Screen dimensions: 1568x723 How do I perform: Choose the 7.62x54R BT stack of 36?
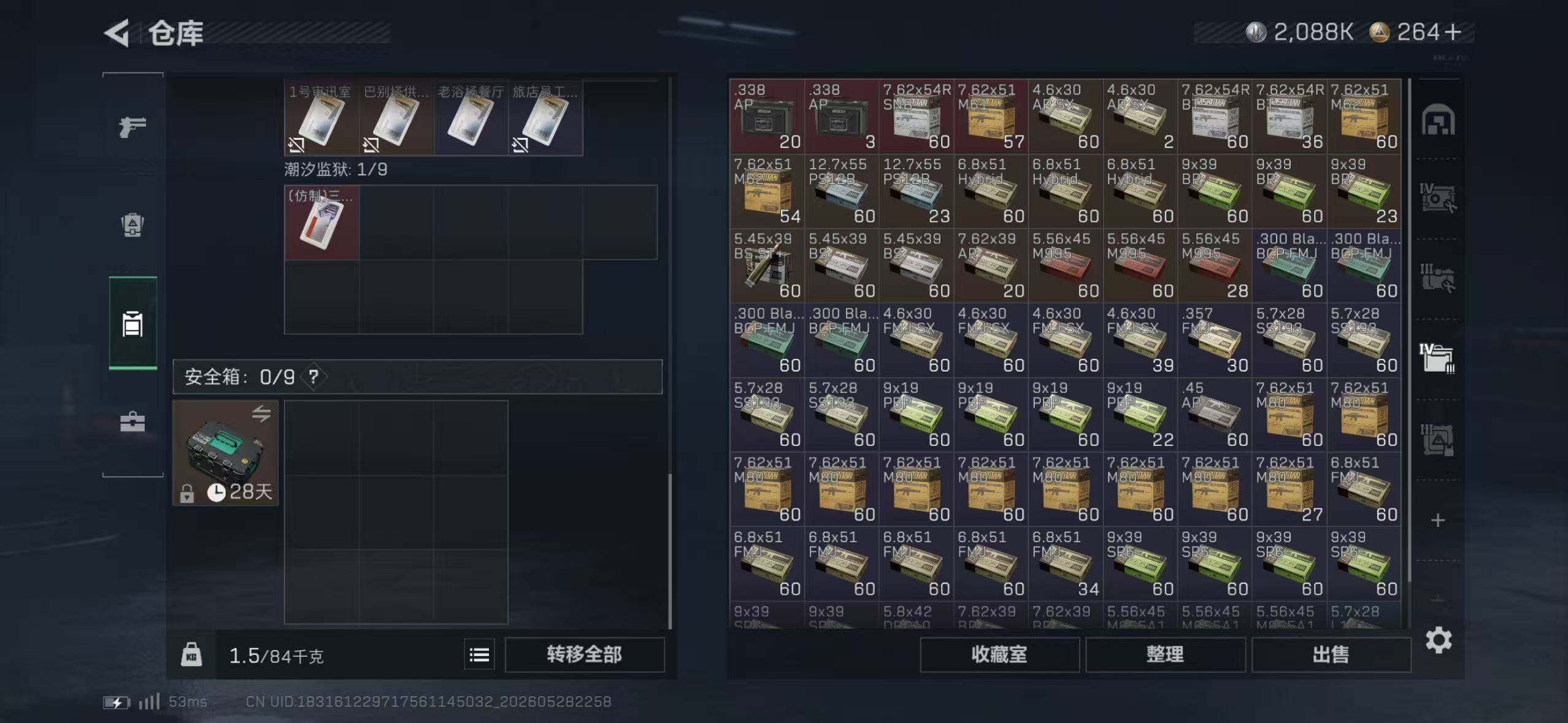click(1289, 117)
